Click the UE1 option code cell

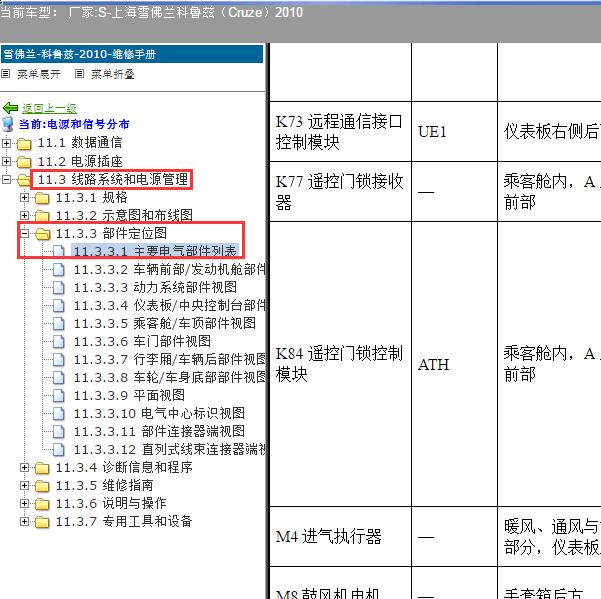(x=455, y=131)
